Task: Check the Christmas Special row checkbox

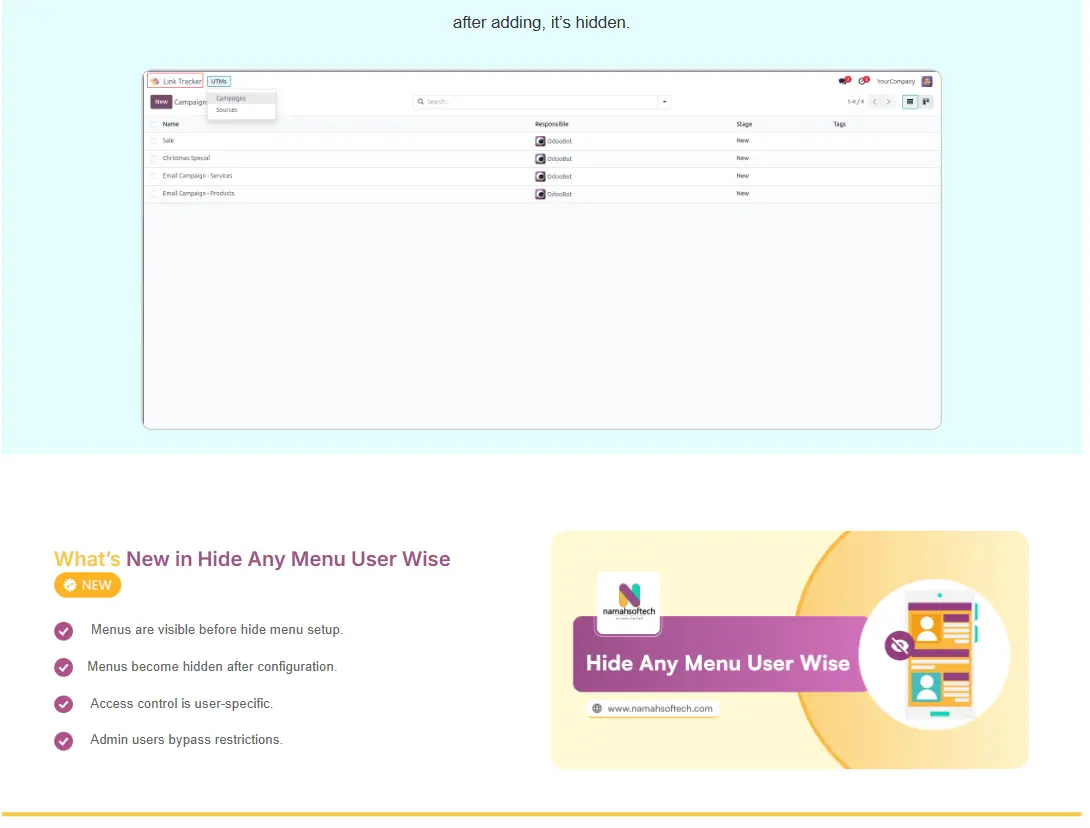Action: (154, 158)
